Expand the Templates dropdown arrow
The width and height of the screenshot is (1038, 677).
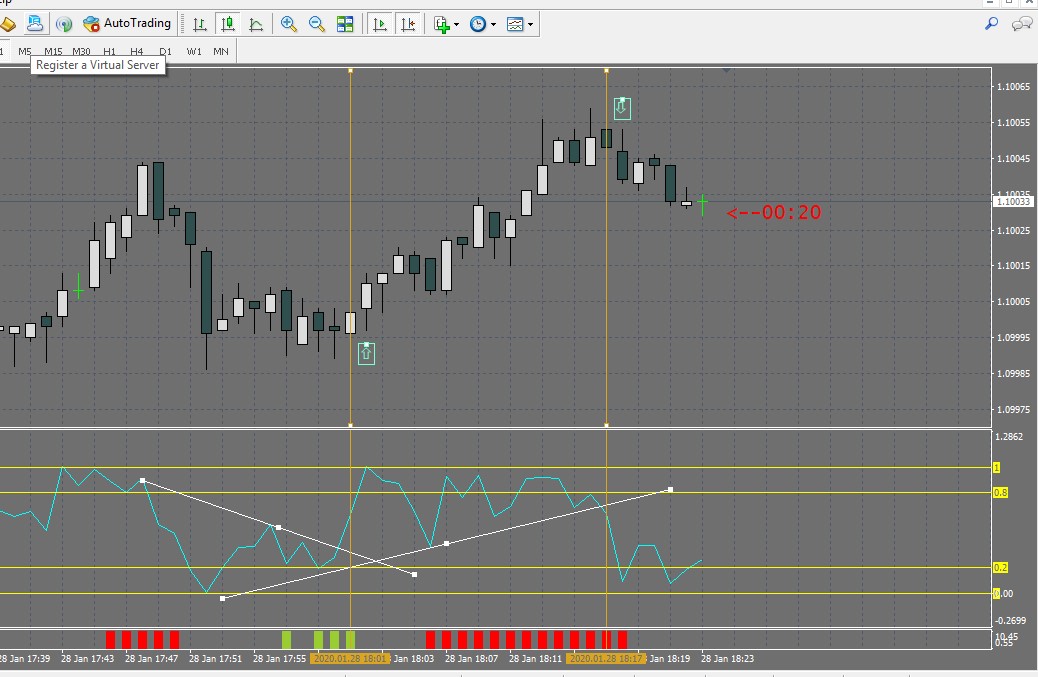(x=530, y=24)
